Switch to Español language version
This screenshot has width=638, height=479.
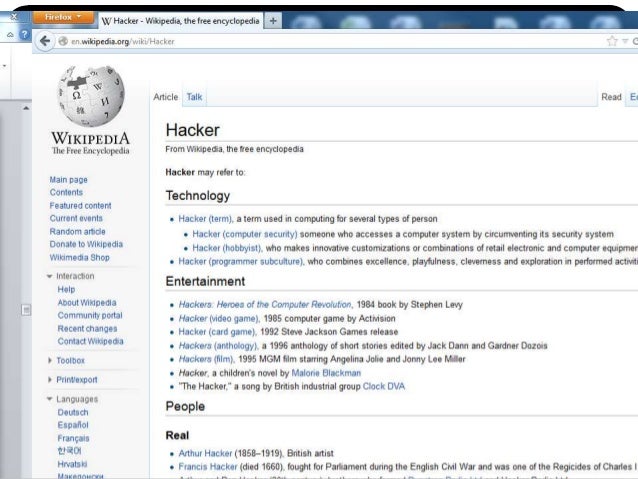click(x=73, y=425)
